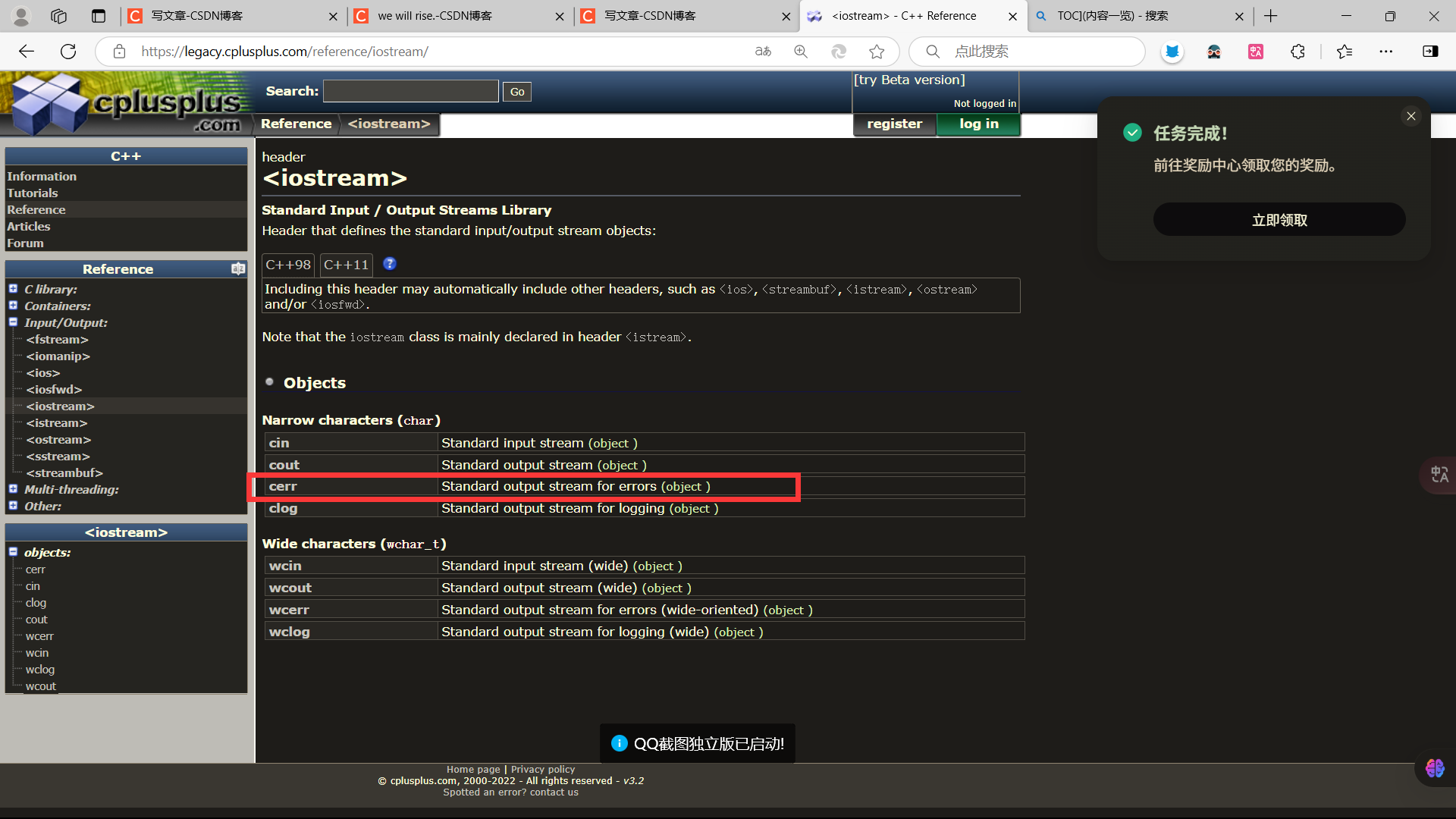Click the favorites star icon in address bar
The height and width of the screenshot is (819, 1456).
tap(877, 52)
